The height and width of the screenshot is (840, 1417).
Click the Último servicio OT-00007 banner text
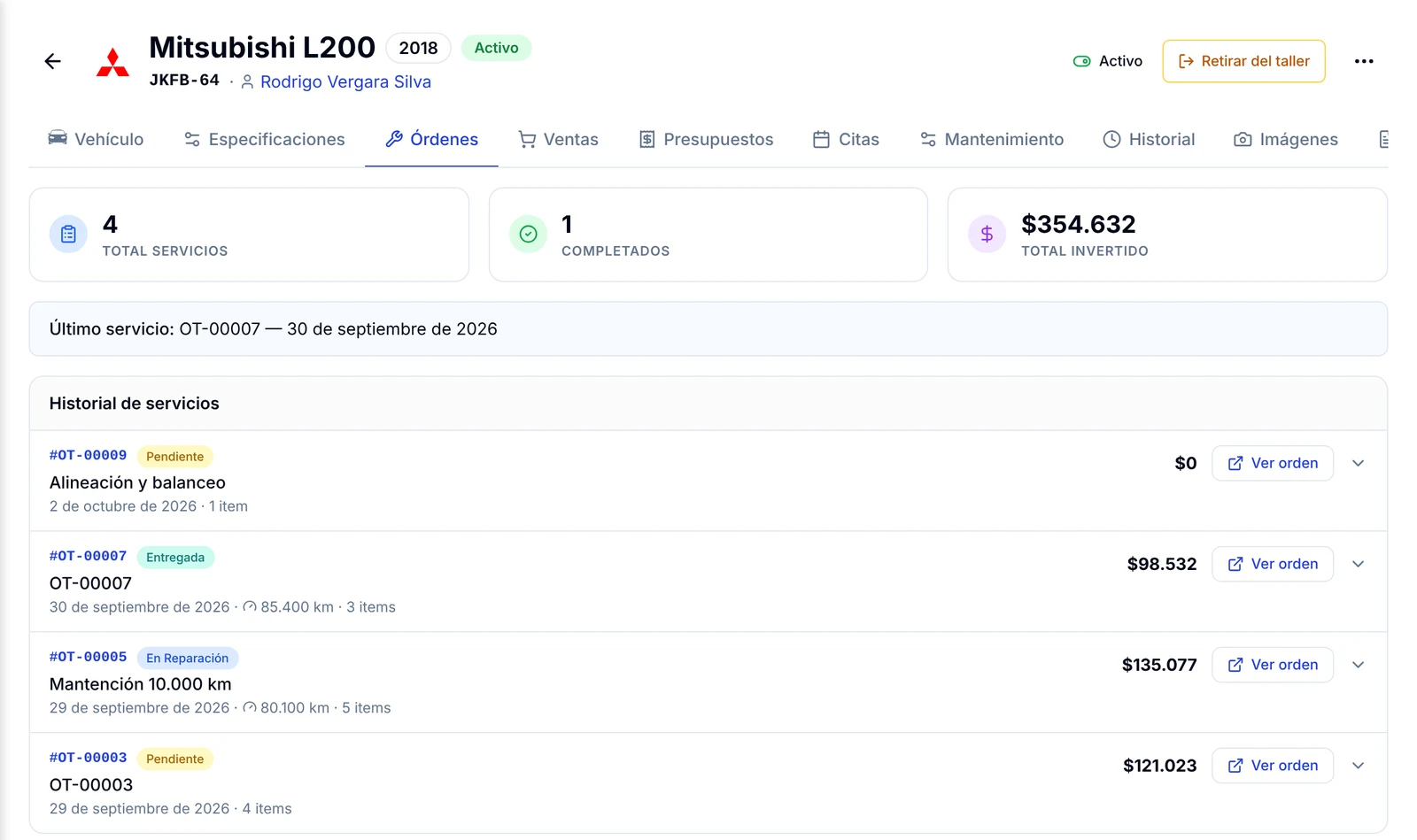click(x=273, y=329)
